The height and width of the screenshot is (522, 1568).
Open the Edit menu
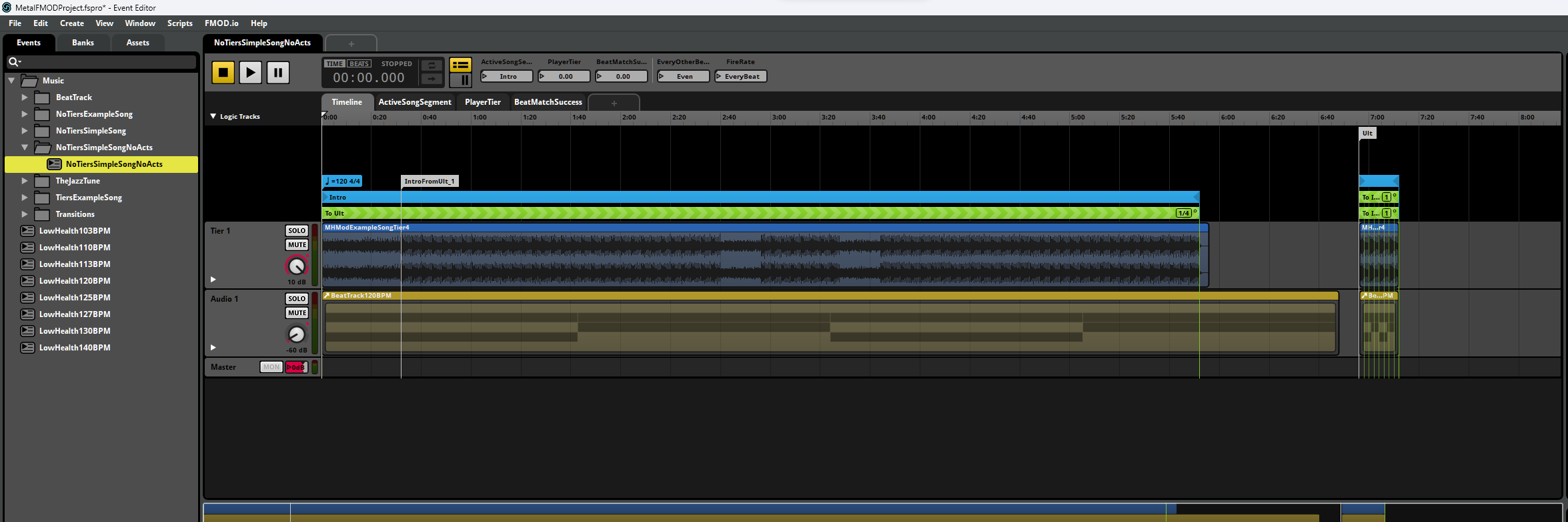tap(41, 23)
